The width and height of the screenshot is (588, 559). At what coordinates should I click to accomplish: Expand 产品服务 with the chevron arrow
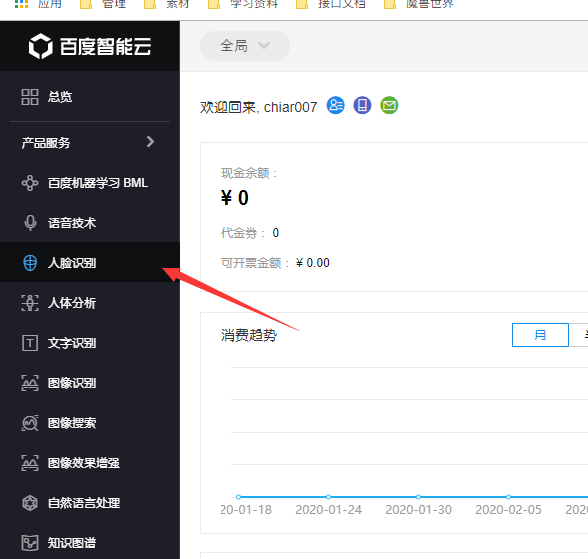point(151,142)
